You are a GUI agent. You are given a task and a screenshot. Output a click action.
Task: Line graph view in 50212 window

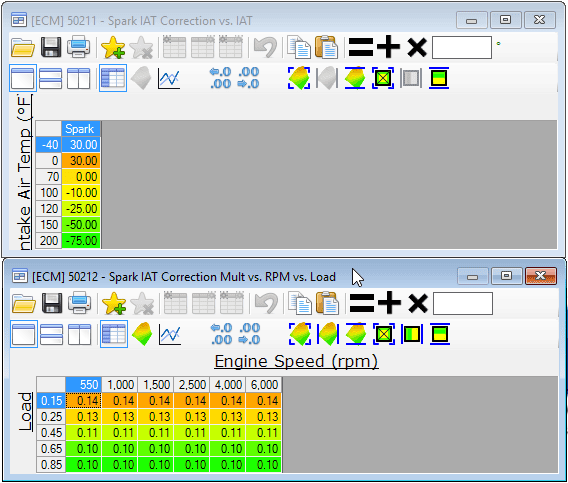tap(170, 334)
